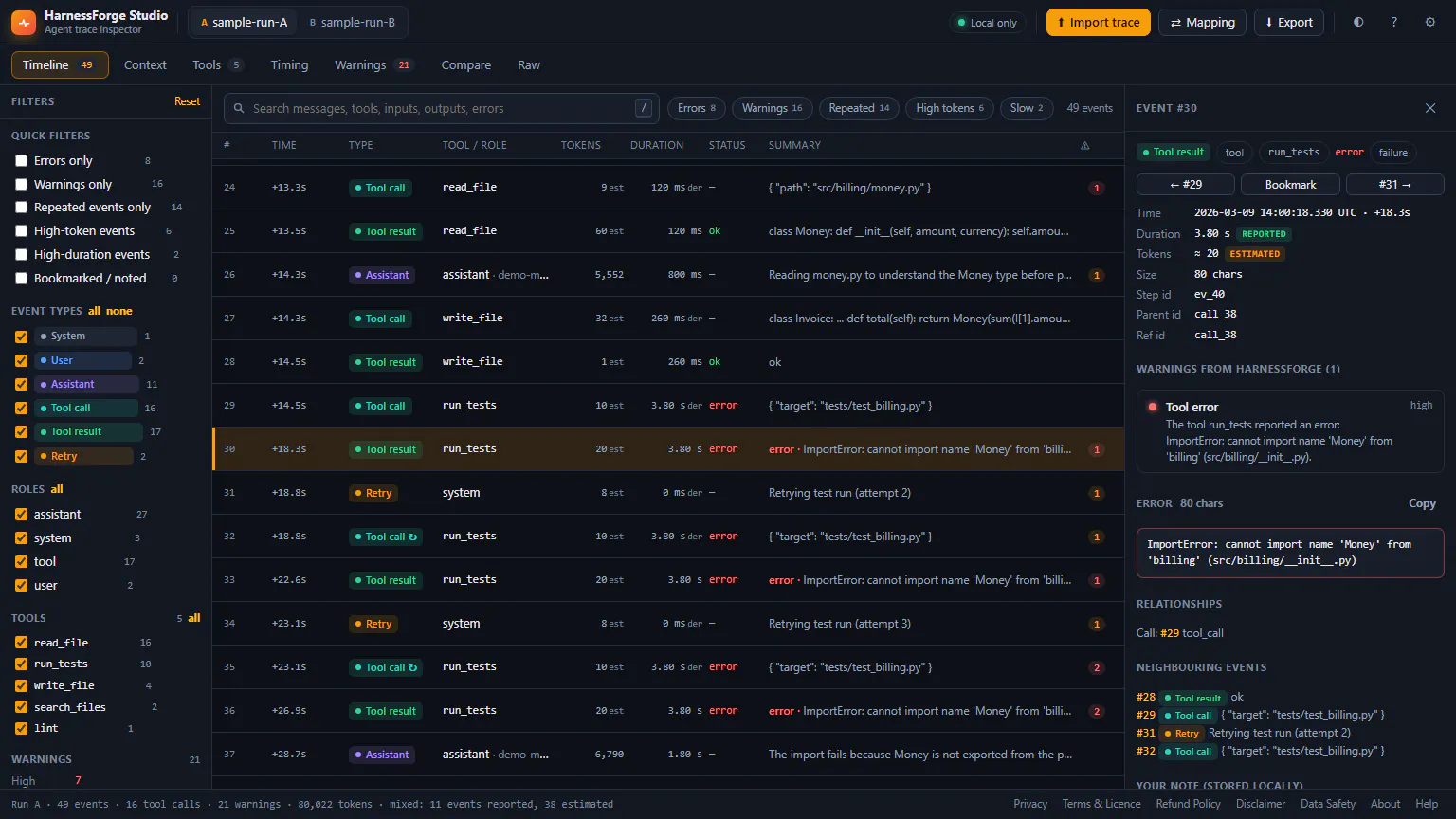1456x819 pixels.
Task: Uncheck the System event type
Action: (x=21, y=337)
